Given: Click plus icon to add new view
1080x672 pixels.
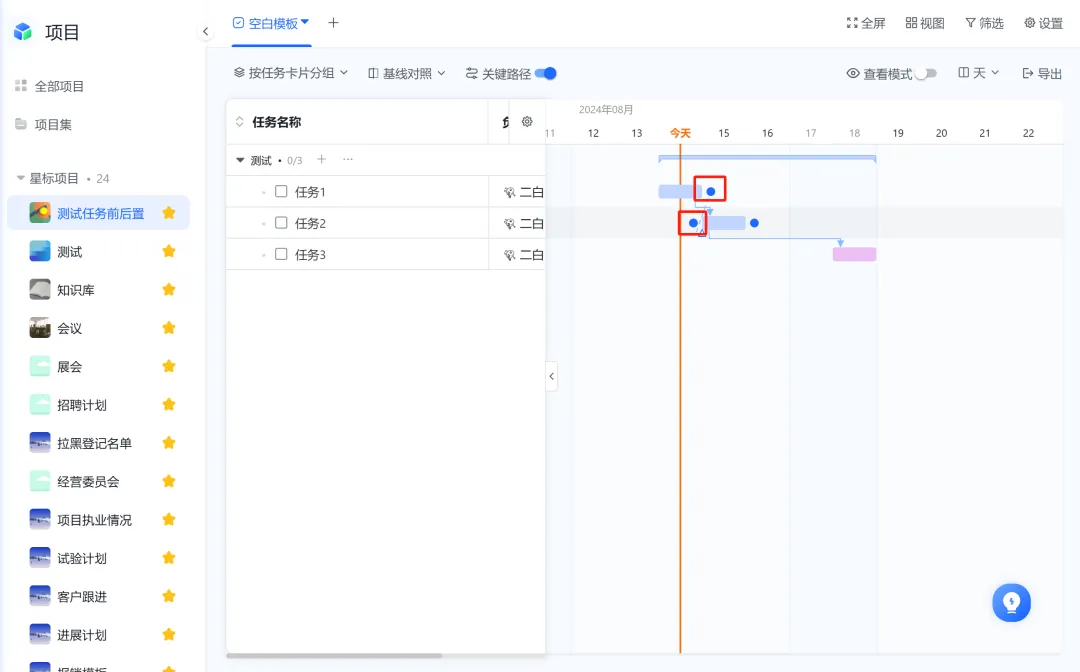Looking at the screenshot, I should tap(333, 23).
